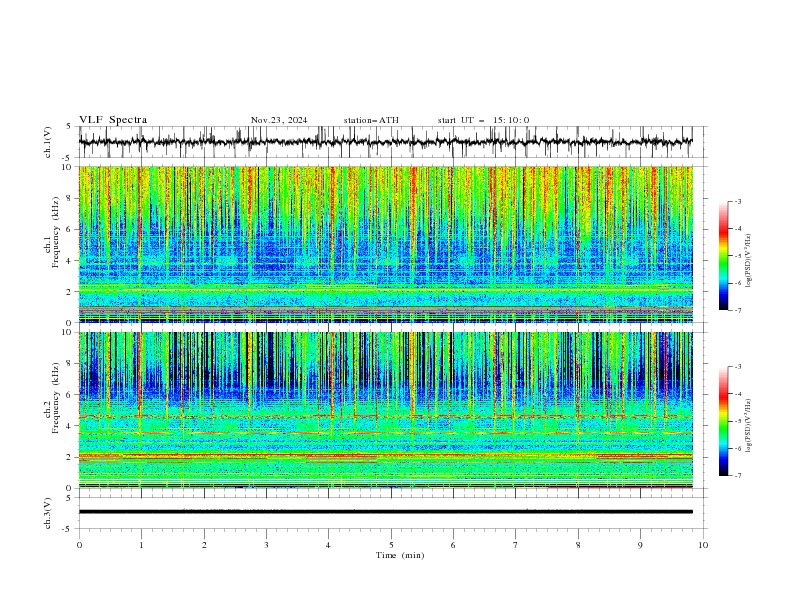
Task: Click time axis tick label "9"
Action: tap(640, 545)
